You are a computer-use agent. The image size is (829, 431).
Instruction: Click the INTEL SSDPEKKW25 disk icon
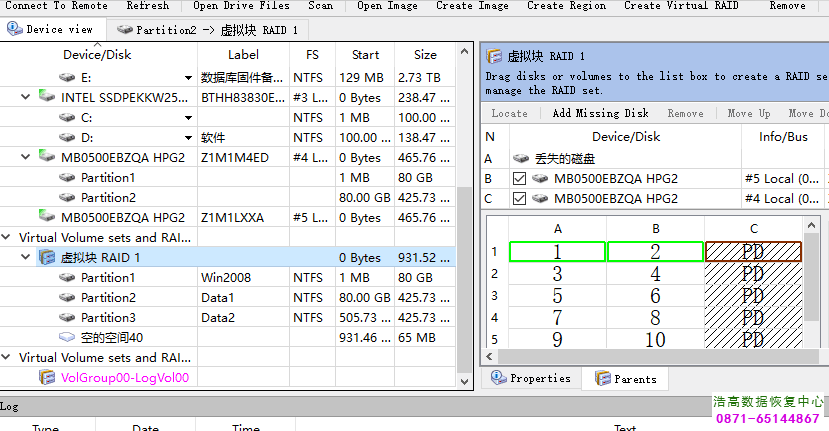coord(47,97)
